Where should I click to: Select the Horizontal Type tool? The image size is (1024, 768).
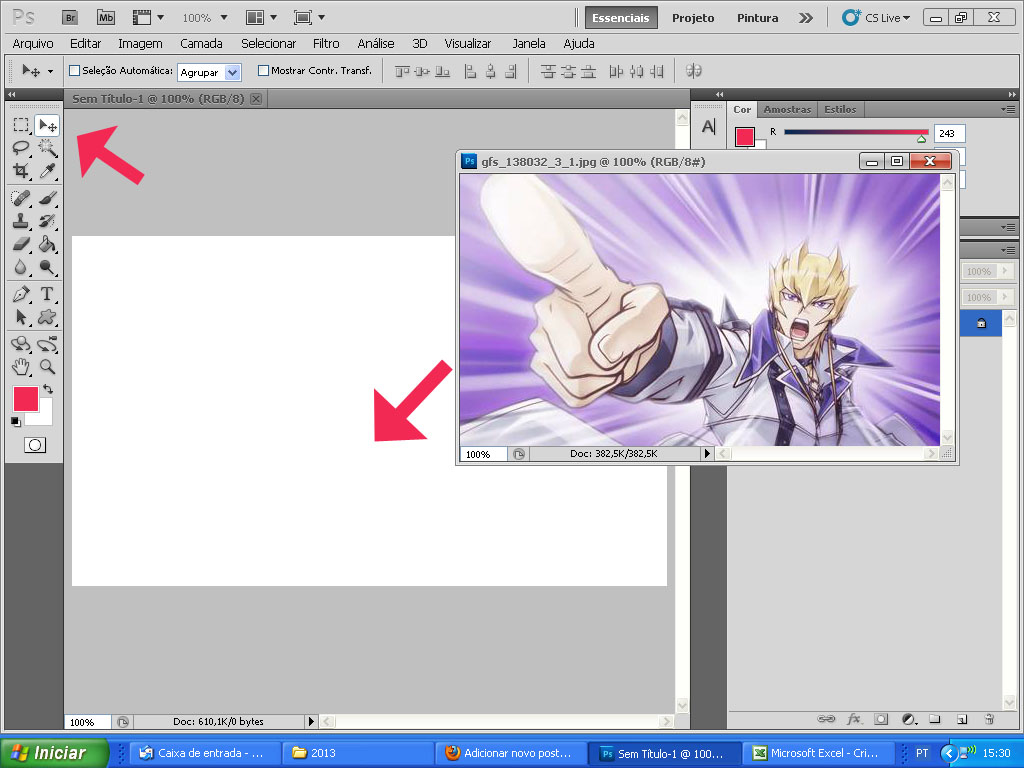(47, 294)
